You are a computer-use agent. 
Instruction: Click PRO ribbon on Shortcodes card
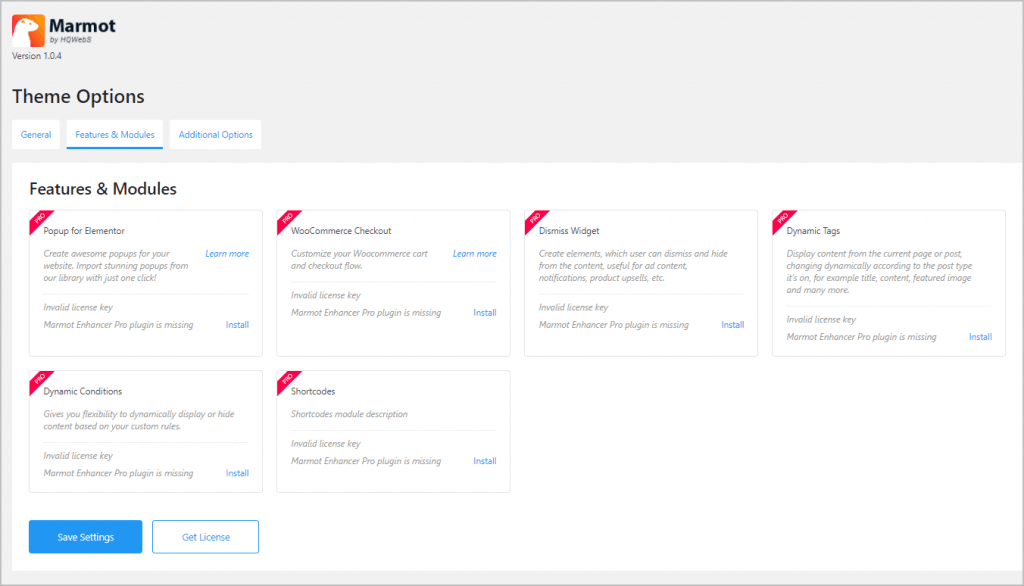coord(286,380)
